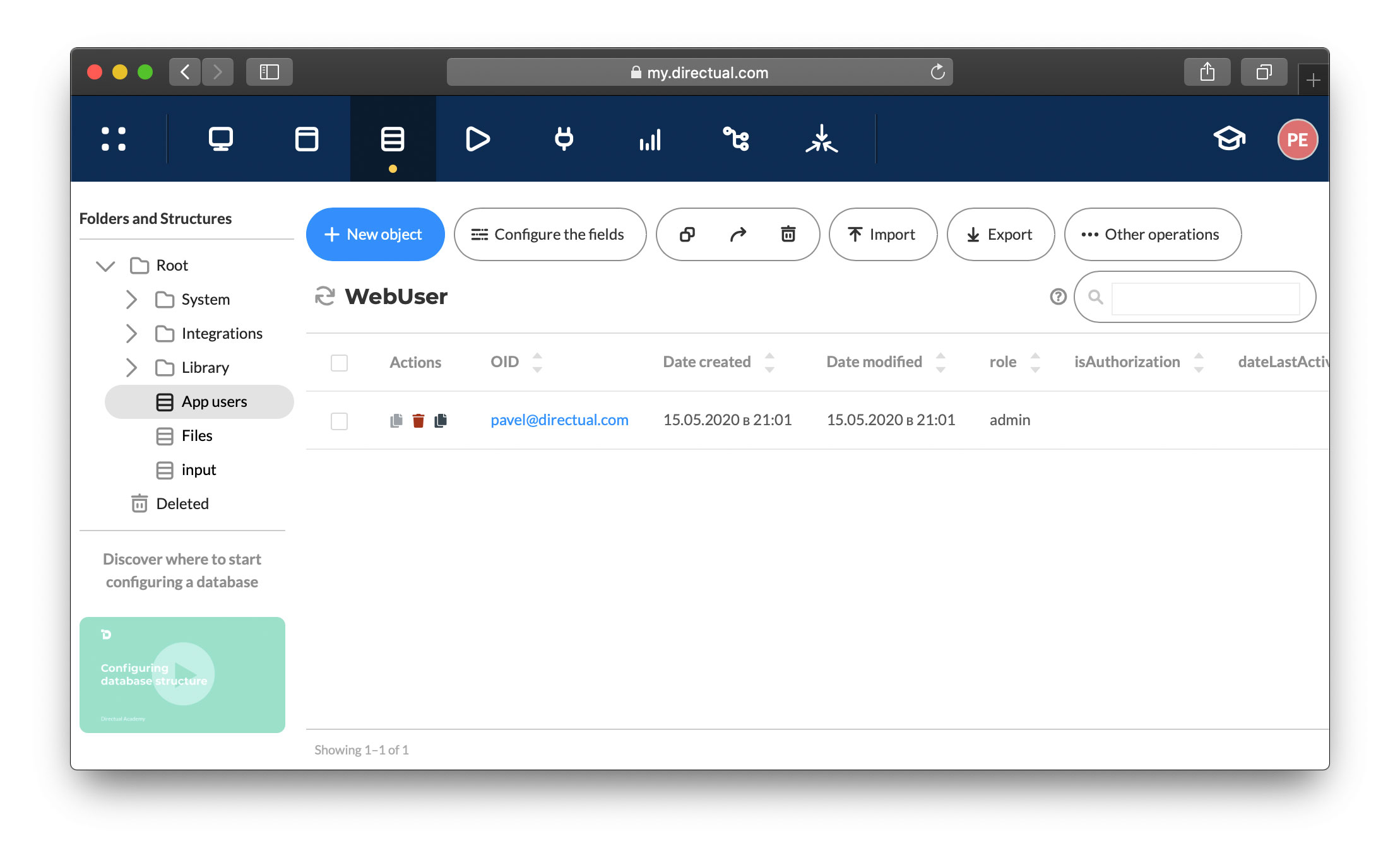The height and width of the screenshot is (863, 1400).
Task: Click Import to upload data
Action: (882, 234)
